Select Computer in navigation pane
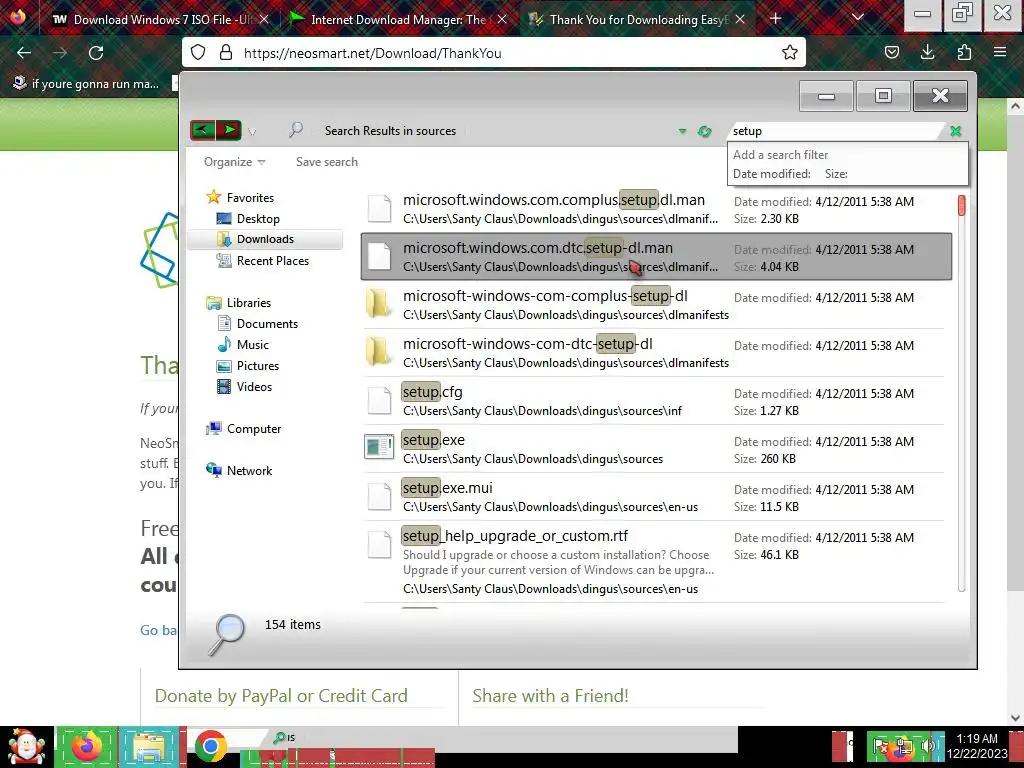1024x768 pixels. [244, 429]
